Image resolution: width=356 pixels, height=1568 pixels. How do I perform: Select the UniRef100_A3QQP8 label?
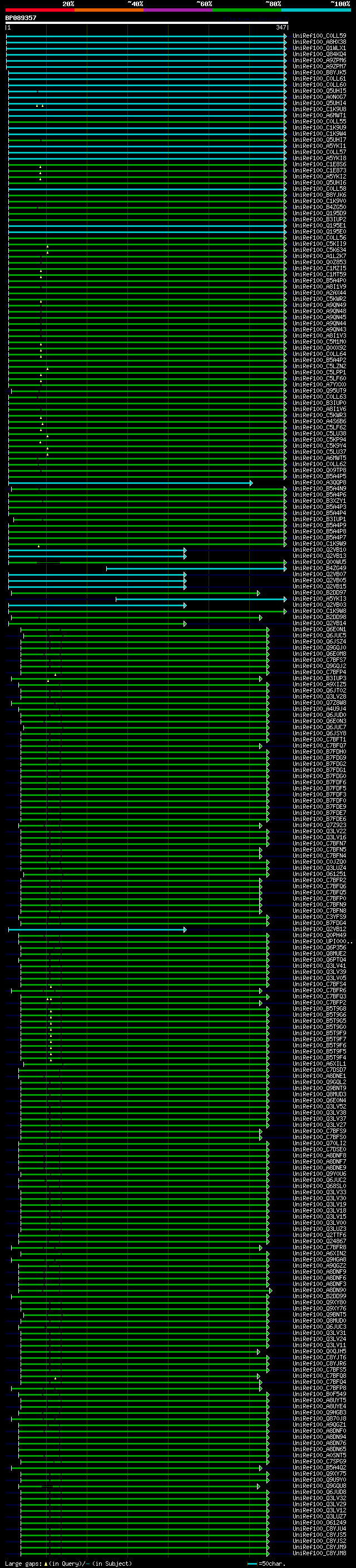coord(319,483)
